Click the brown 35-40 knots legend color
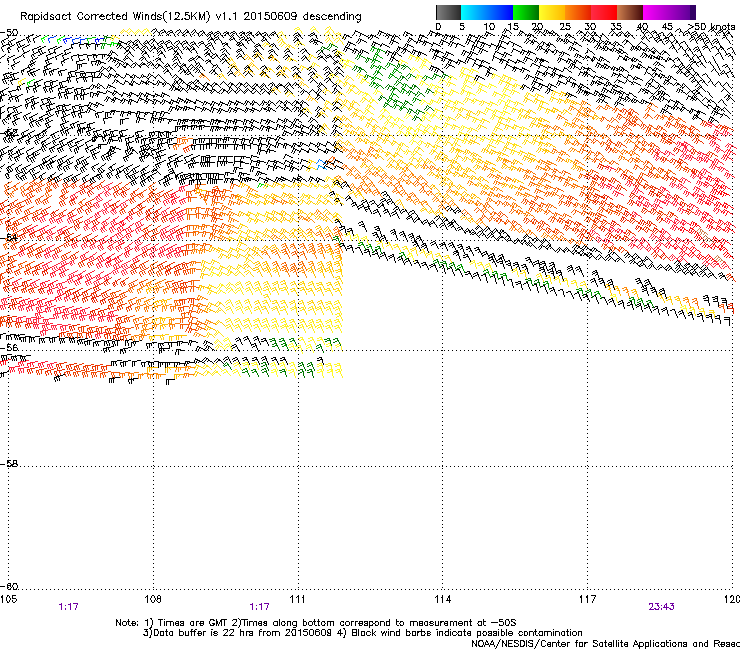The image size is (740, 650). pyautogui.click(x=630, y=12)
